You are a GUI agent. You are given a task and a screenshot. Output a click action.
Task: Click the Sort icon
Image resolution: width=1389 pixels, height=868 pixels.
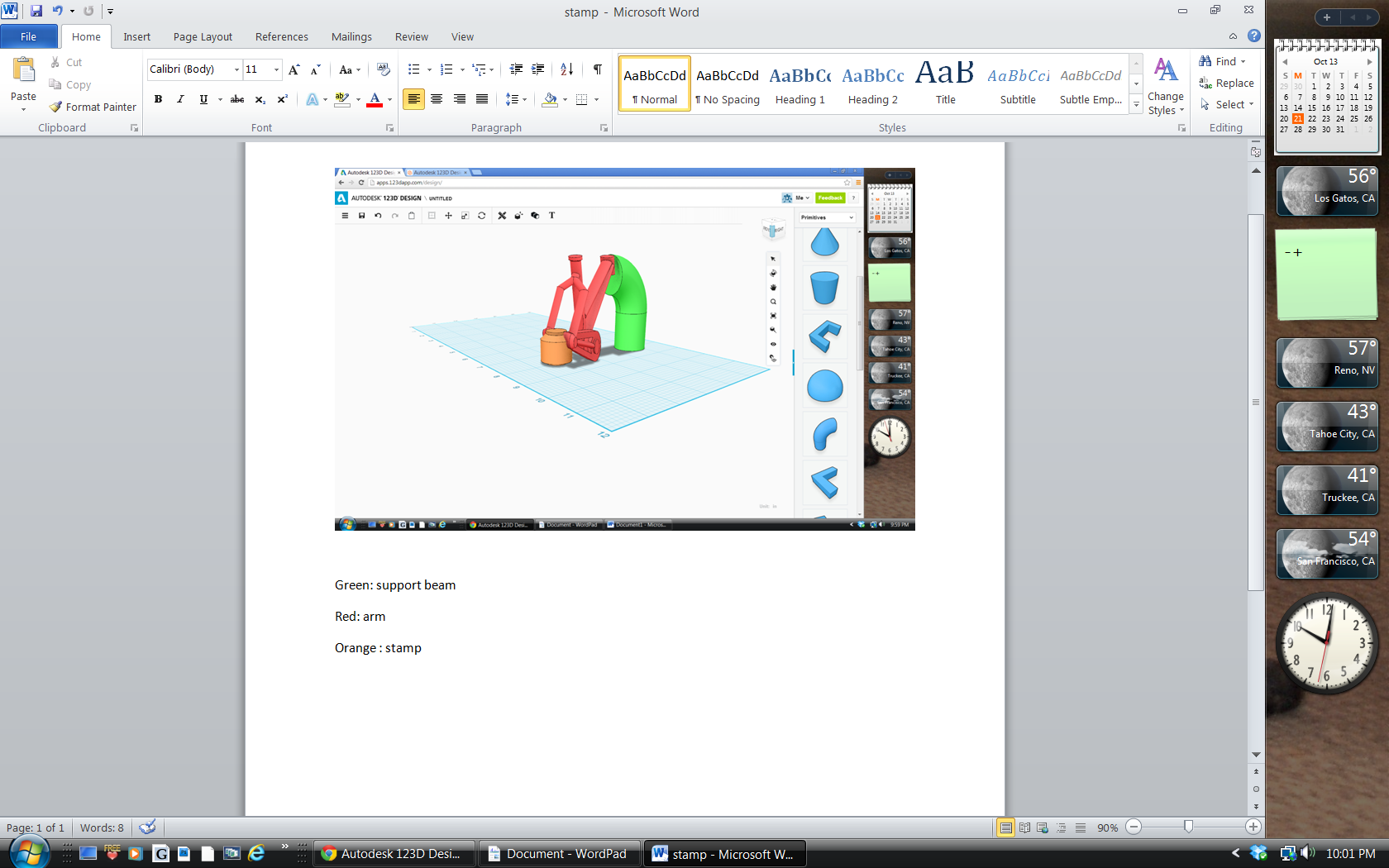566,69
